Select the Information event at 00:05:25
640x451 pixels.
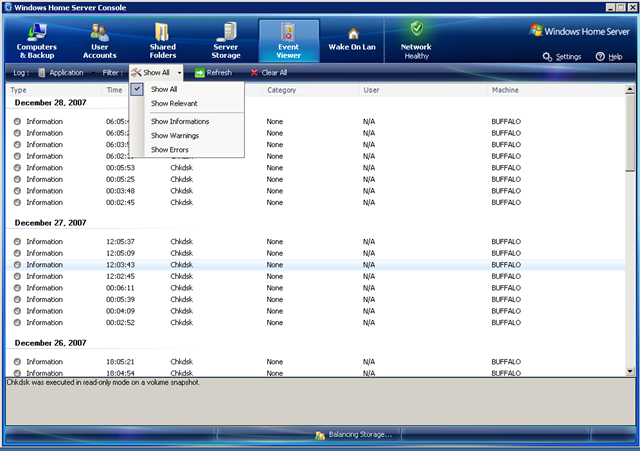(x=315, y=179)
